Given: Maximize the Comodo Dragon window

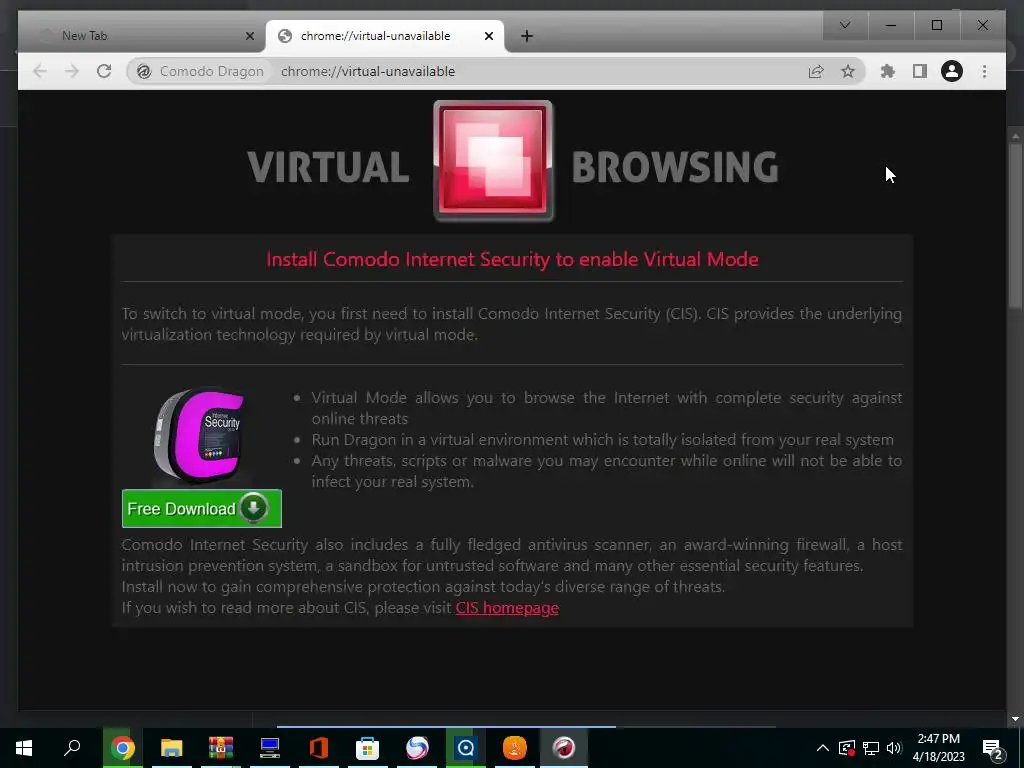Looking at the screenshot, I should (936, 25).
